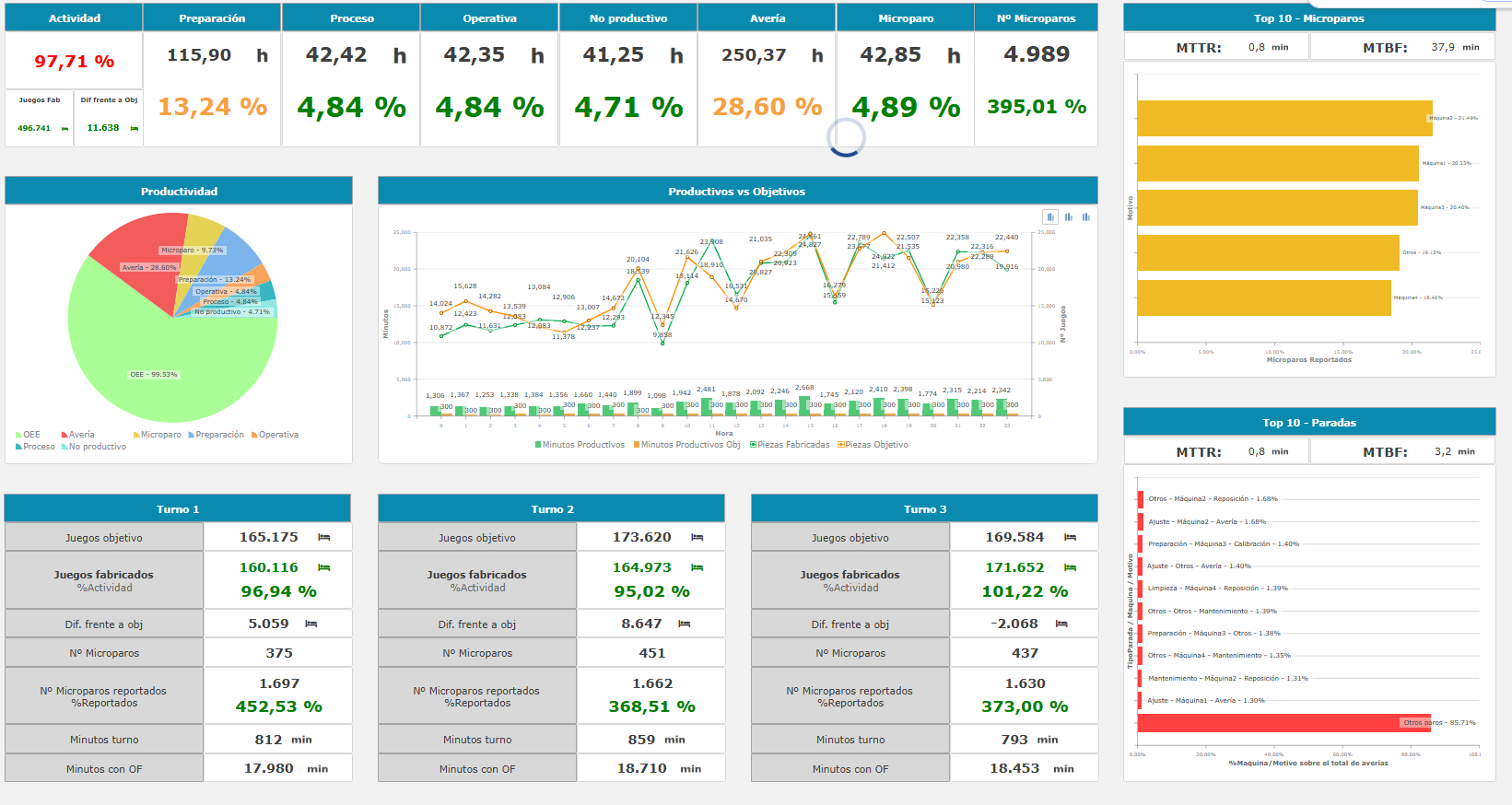Click the middle chart type icon
The height and width of the screenshot is (805, 1512).
coord(1069,217)
